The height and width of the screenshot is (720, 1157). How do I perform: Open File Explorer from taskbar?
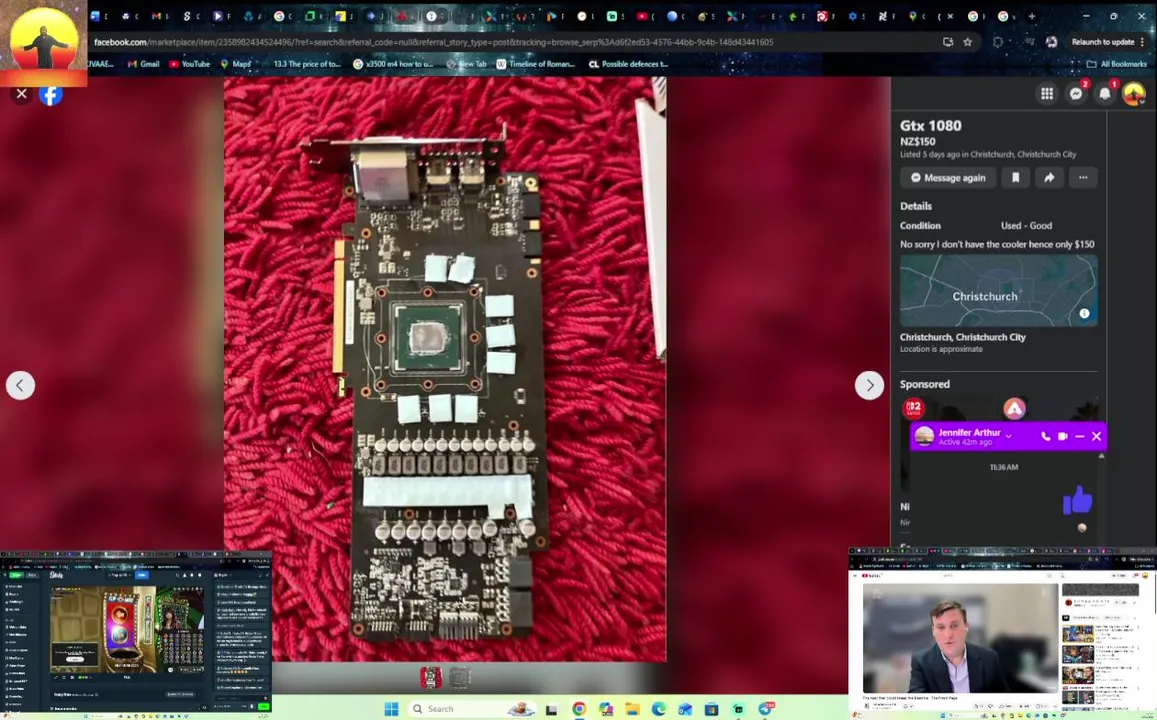[x=632, y=709]
